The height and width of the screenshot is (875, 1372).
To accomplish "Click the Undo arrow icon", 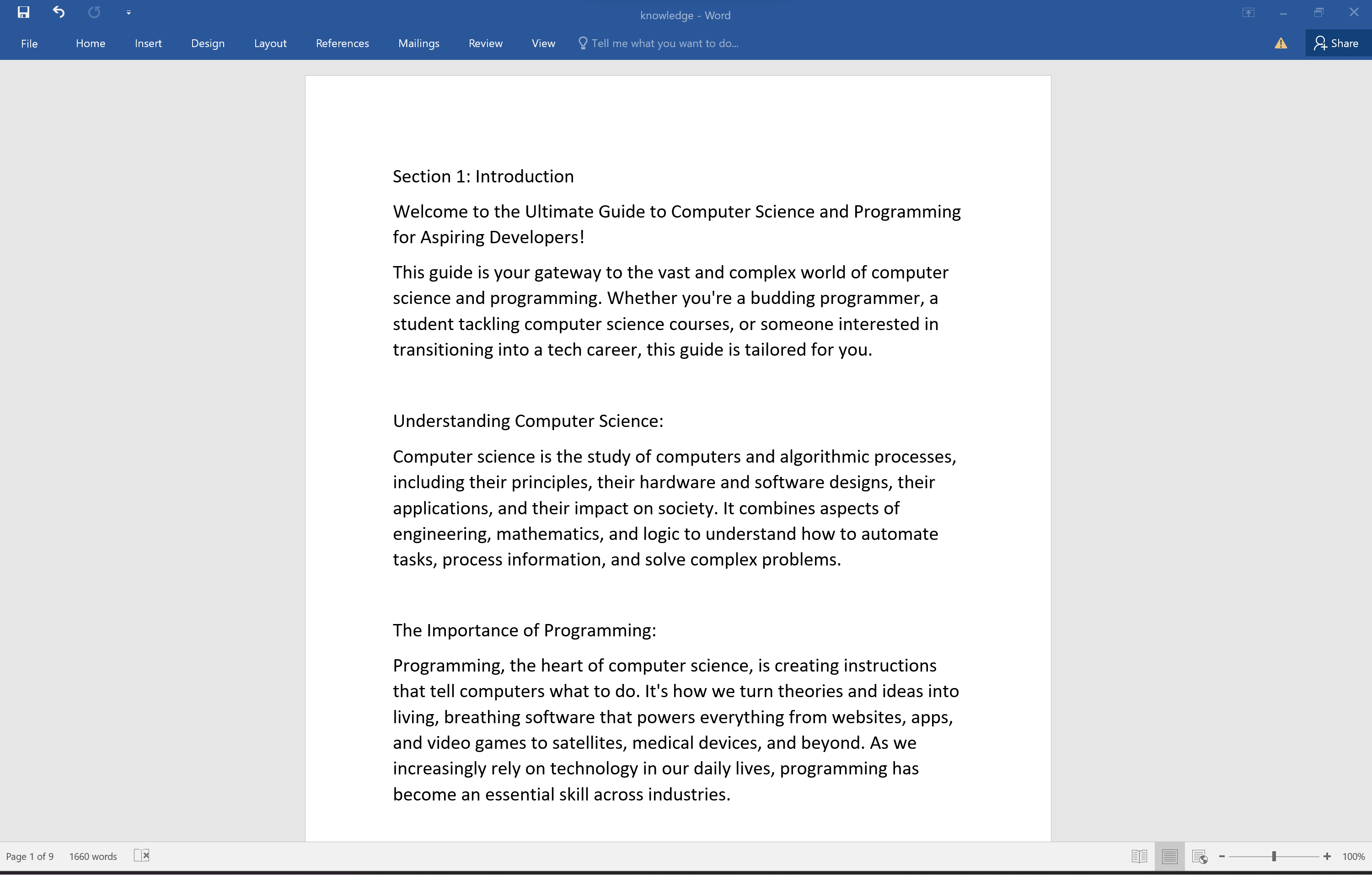I will click(x=59, y=12).
